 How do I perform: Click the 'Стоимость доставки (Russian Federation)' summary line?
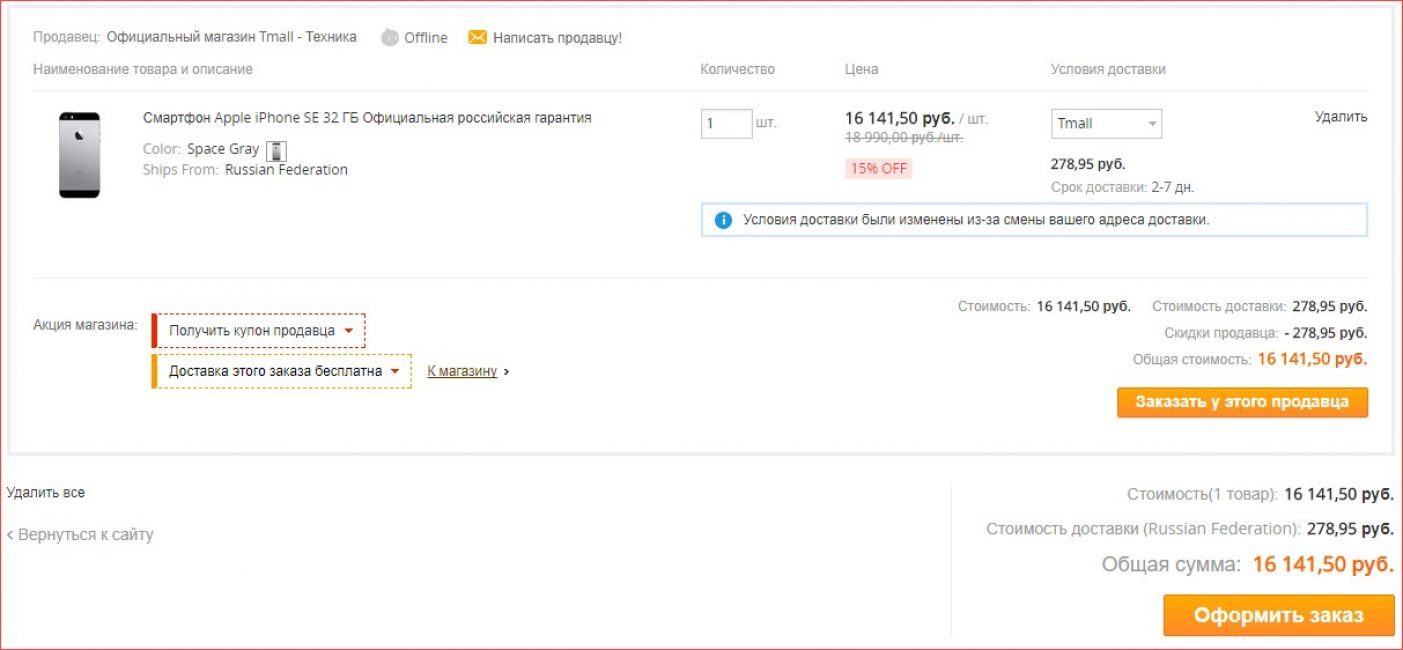(1190, 529)
